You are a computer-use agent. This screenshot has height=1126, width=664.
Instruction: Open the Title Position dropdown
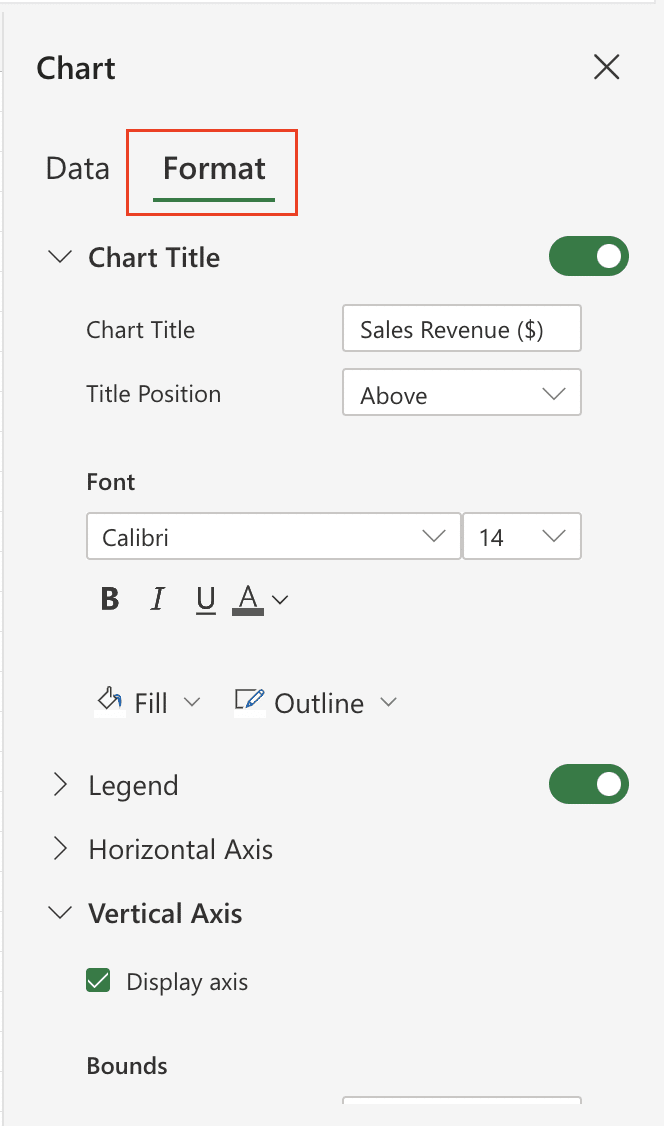[462, 393]
